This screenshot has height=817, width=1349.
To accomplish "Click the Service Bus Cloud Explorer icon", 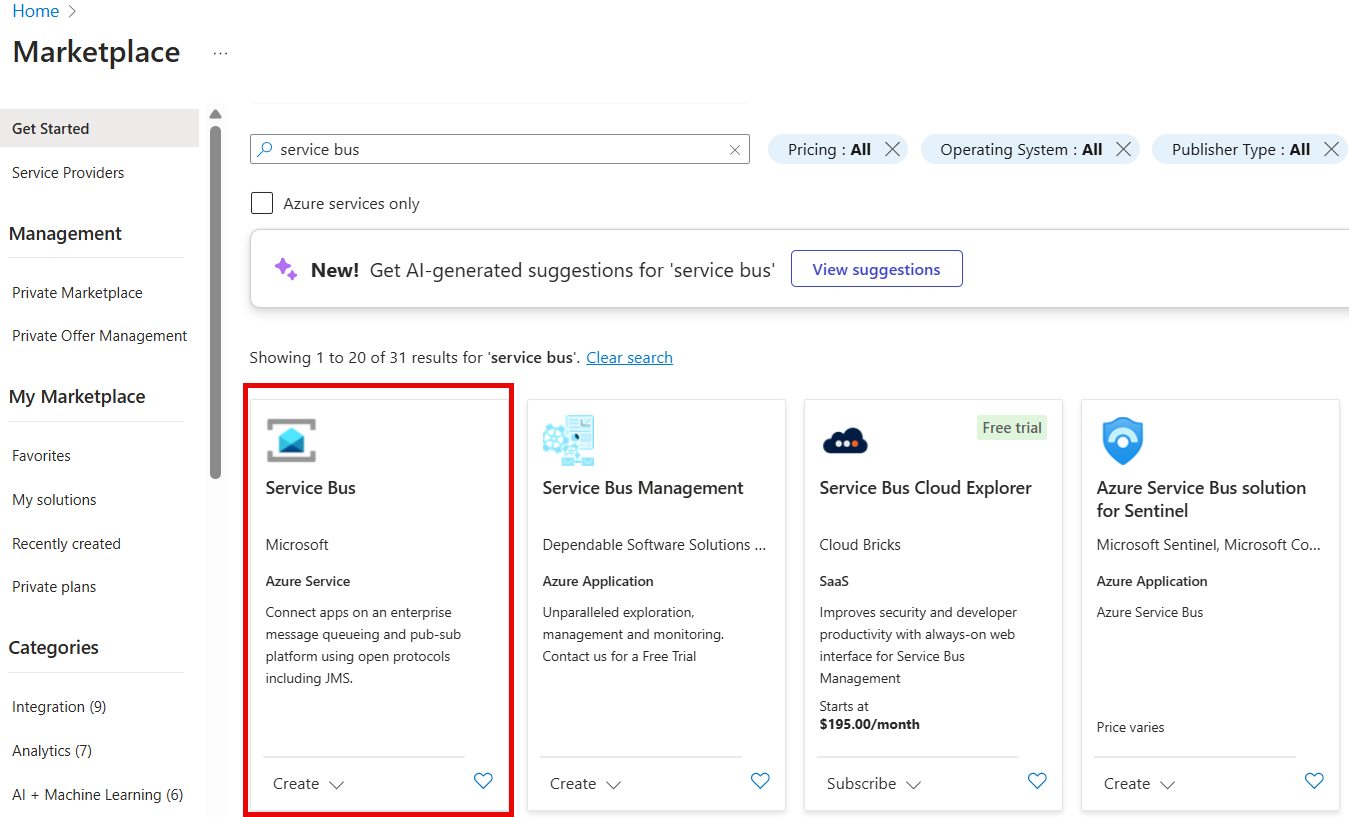I will point(845,441).
